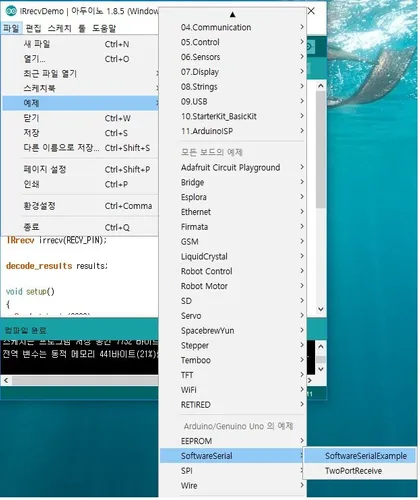This screenshot has width=420, height=500.
Task: Open Wire examples submenu
Action: pyautogui.click(x=233, y=485)
